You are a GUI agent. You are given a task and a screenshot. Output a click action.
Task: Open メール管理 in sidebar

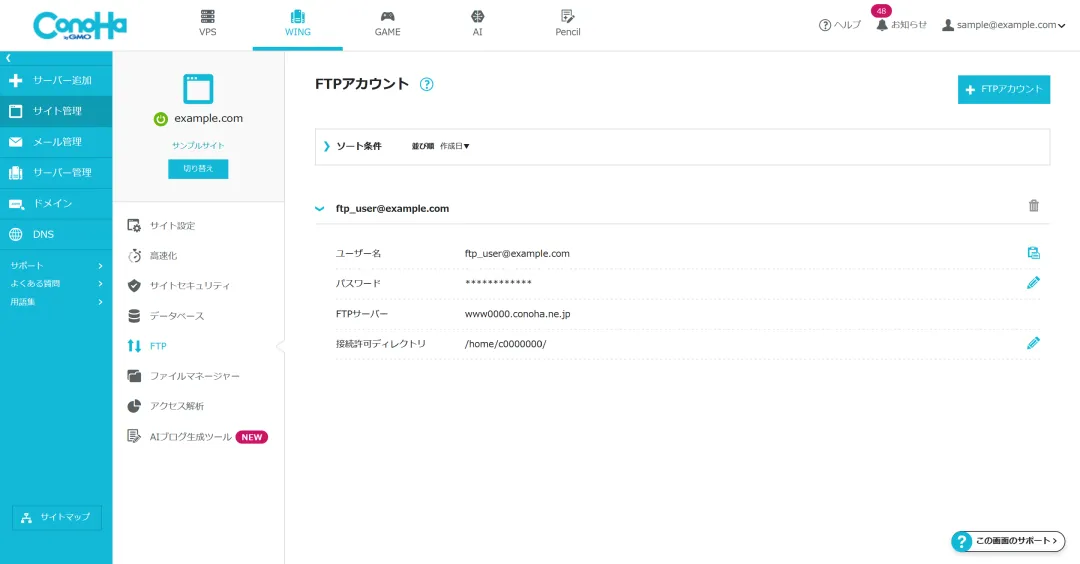point(56,142)
